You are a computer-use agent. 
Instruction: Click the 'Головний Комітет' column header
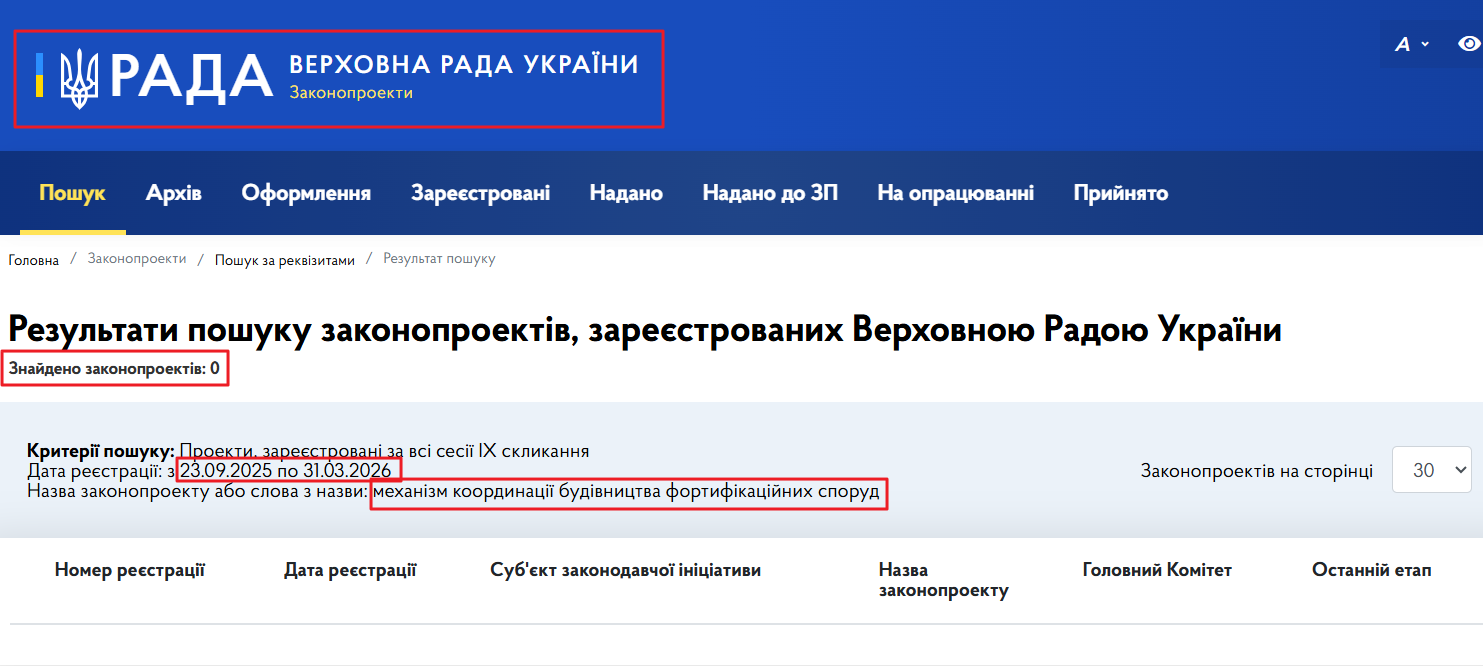(x=1157, y=570)
